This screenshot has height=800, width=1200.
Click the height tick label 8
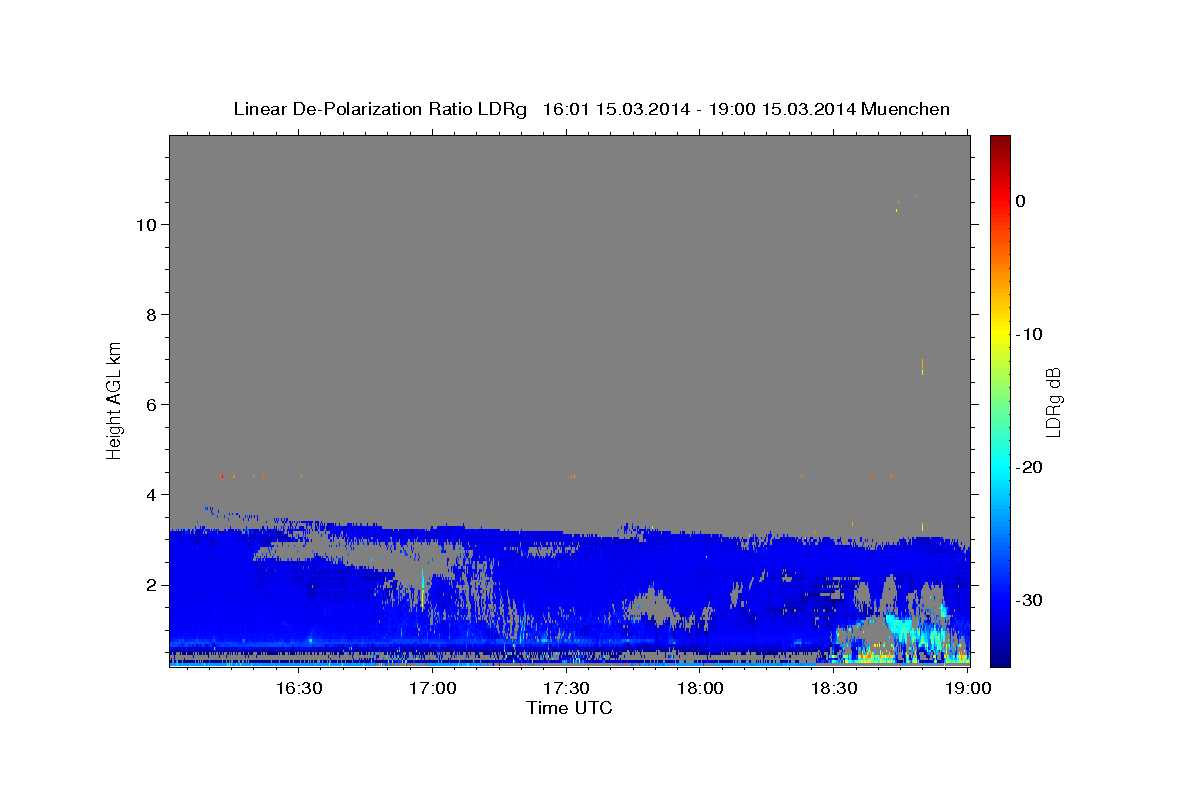pyautogui.click(x=151, y=314)
